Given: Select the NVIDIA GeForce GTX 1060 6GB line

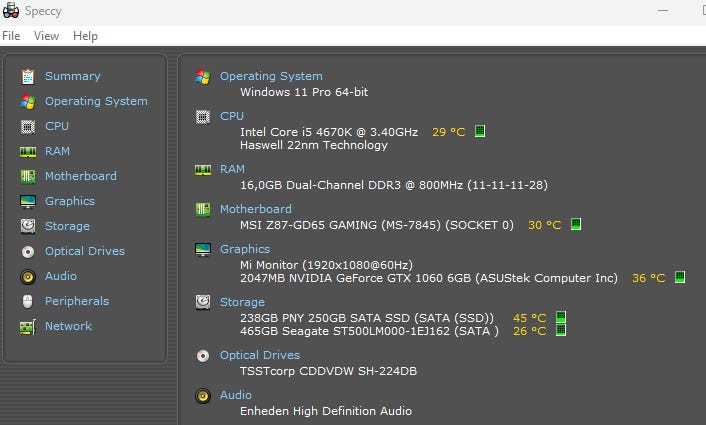Looking at the screenshot, I should (x=429, y=278).
